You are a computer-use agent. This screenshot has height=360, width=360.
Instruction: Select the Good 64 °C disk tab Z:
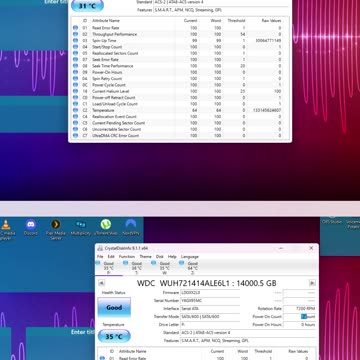click(193, 268)
